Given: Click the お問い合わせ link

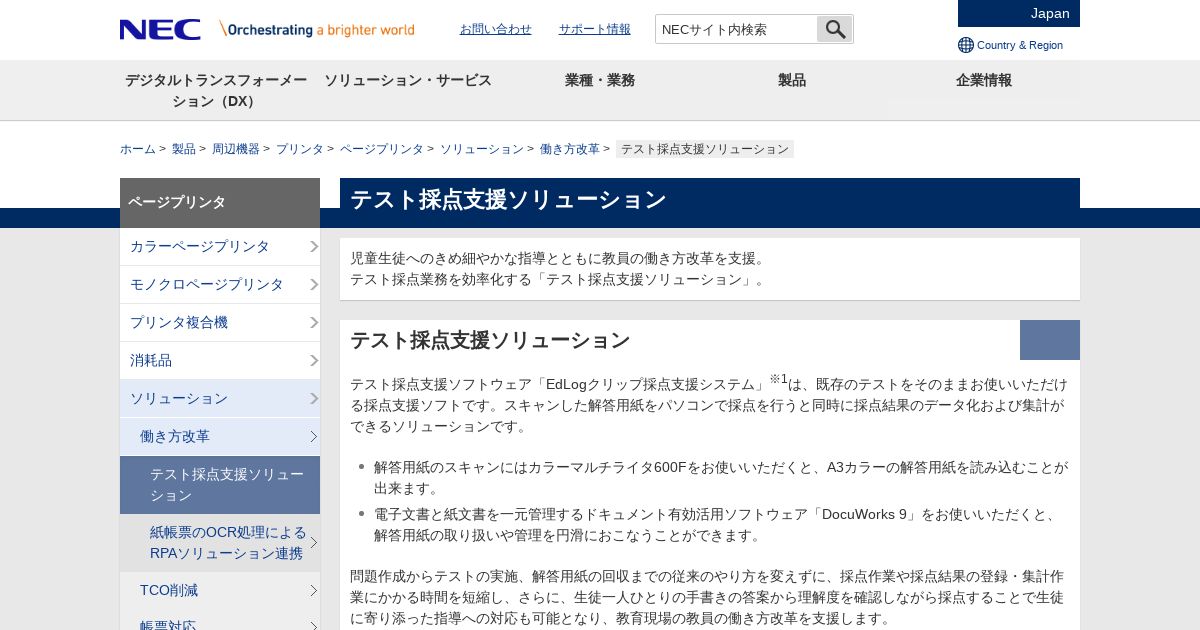Looking at the screenshot, I should point(496,29).
